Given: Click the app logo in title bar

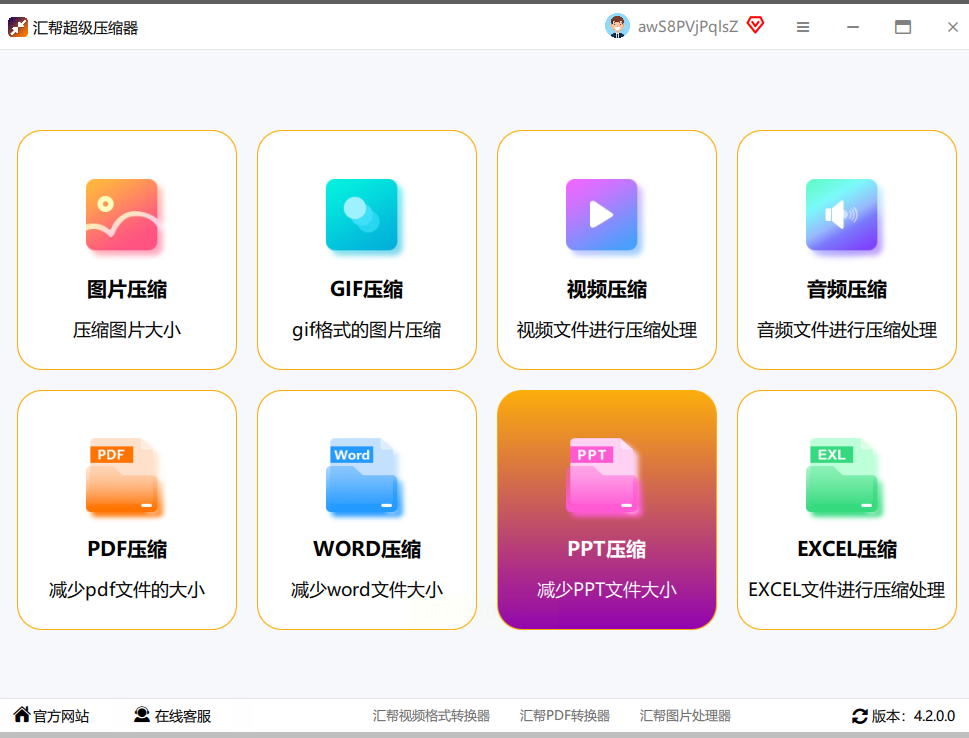Looking at the screenshot, I should click(17, 27).
